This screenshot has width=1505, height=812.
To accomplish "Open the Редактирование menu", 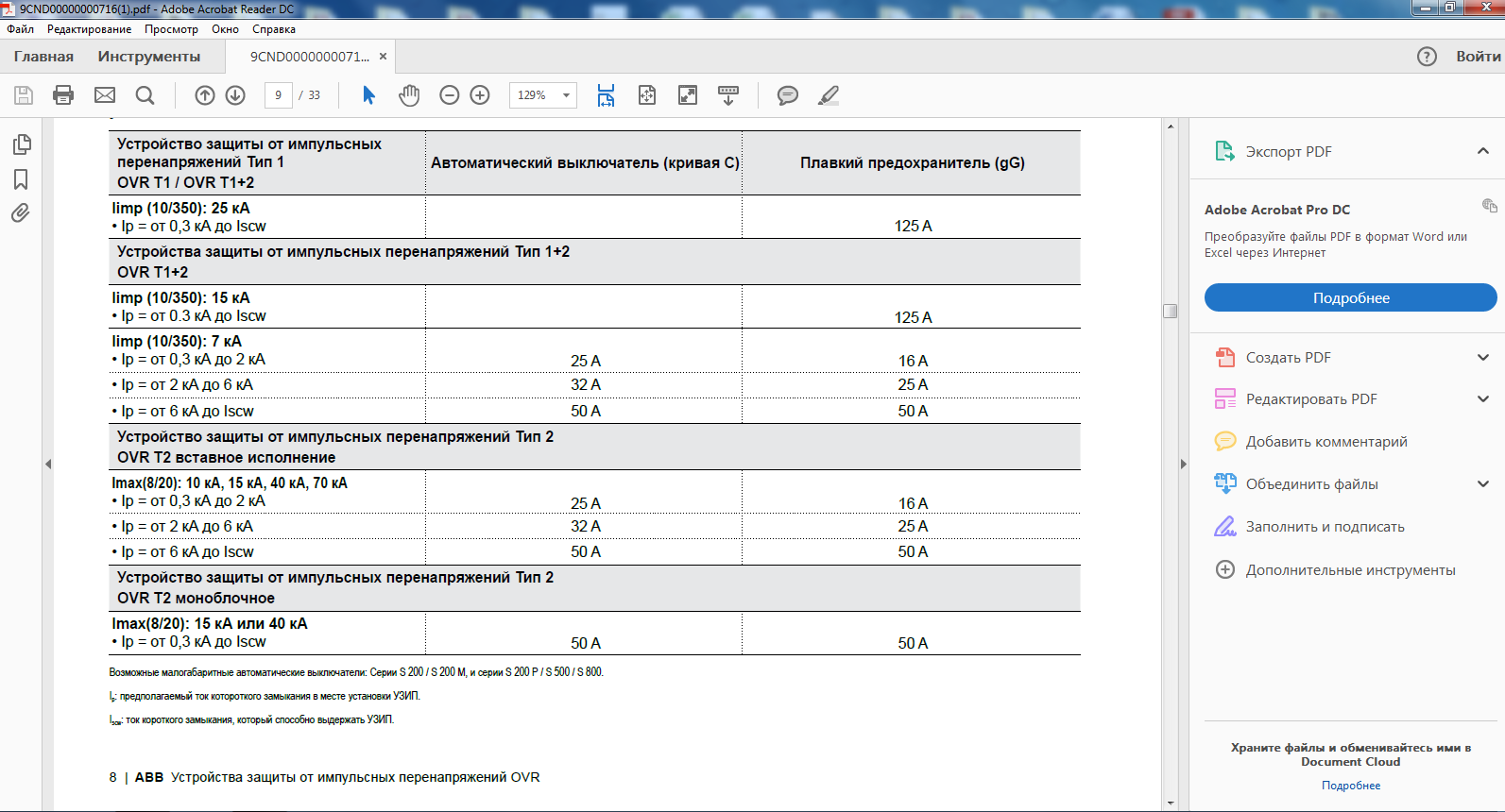I will (x=89, y=29).
